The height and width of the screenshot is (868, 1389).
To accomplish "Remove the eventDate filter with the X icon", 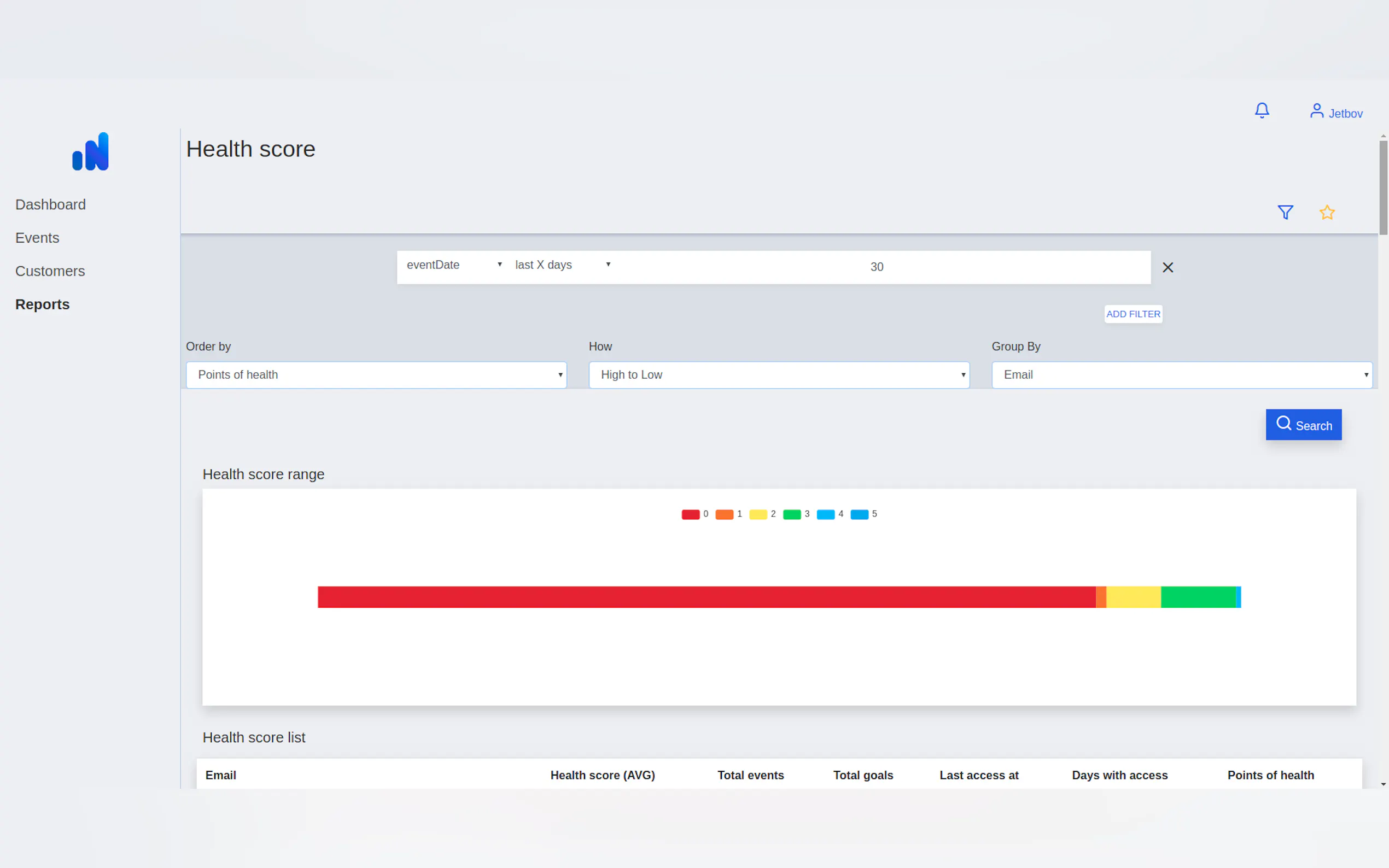I will tap(1168, 267).
